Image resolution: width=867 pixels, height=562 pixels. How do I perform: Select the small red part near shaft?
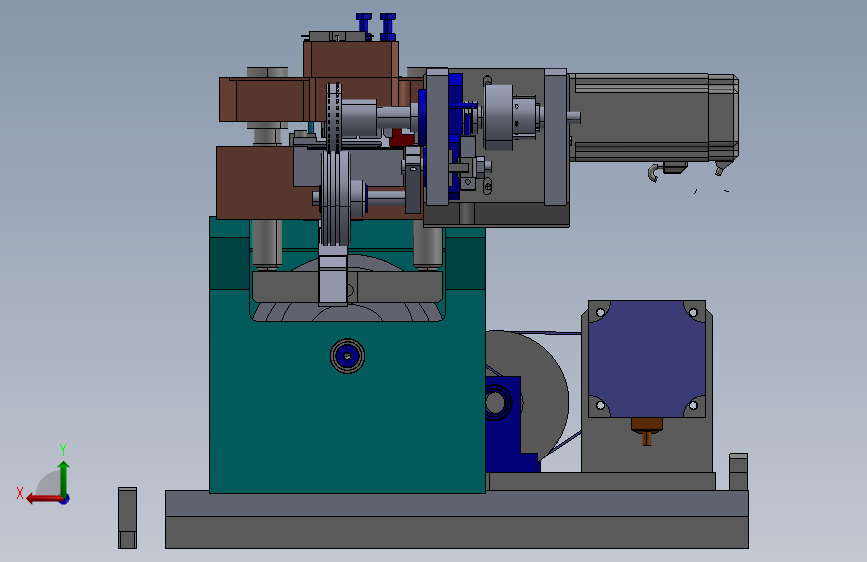401,138
